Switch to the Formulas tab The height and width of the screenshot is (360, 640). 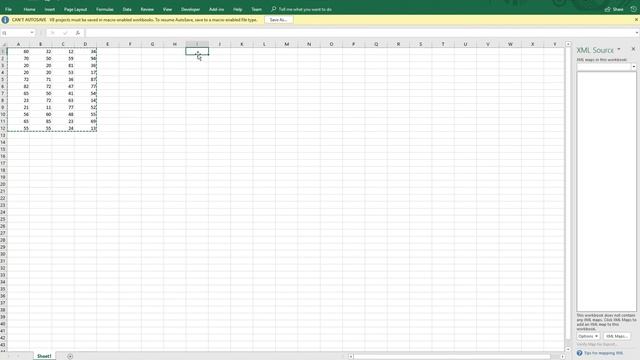[104, 9]
